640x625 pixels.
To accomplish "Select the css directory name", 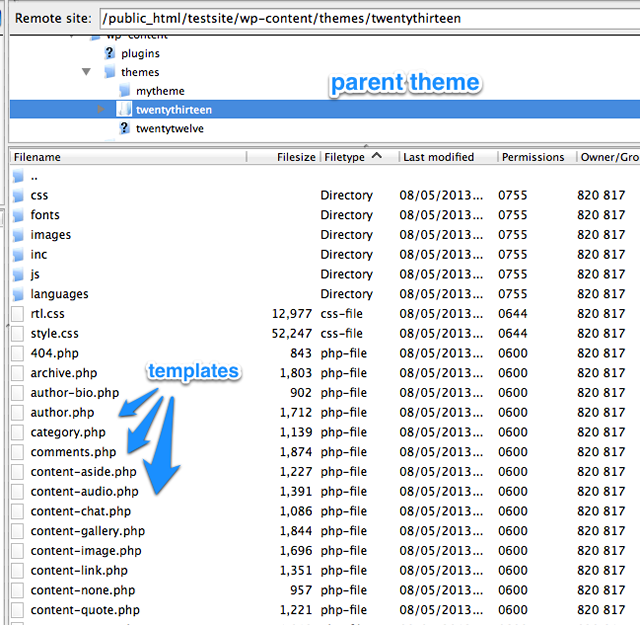I will 39,196.
